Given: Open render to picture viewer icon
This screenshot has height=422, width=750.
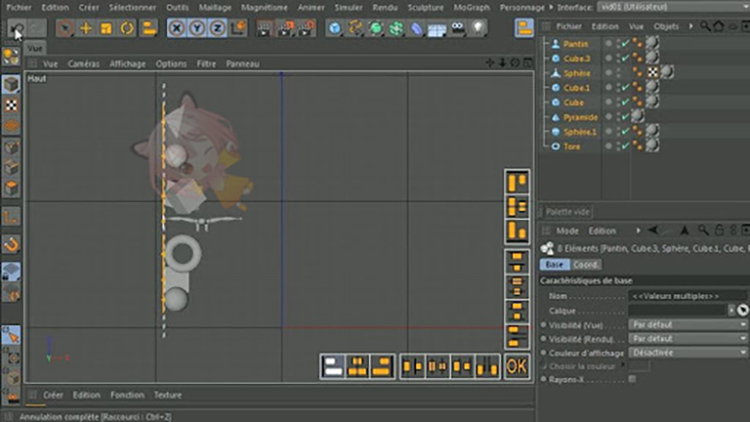Looking at the screenshot, I should 285,28.
